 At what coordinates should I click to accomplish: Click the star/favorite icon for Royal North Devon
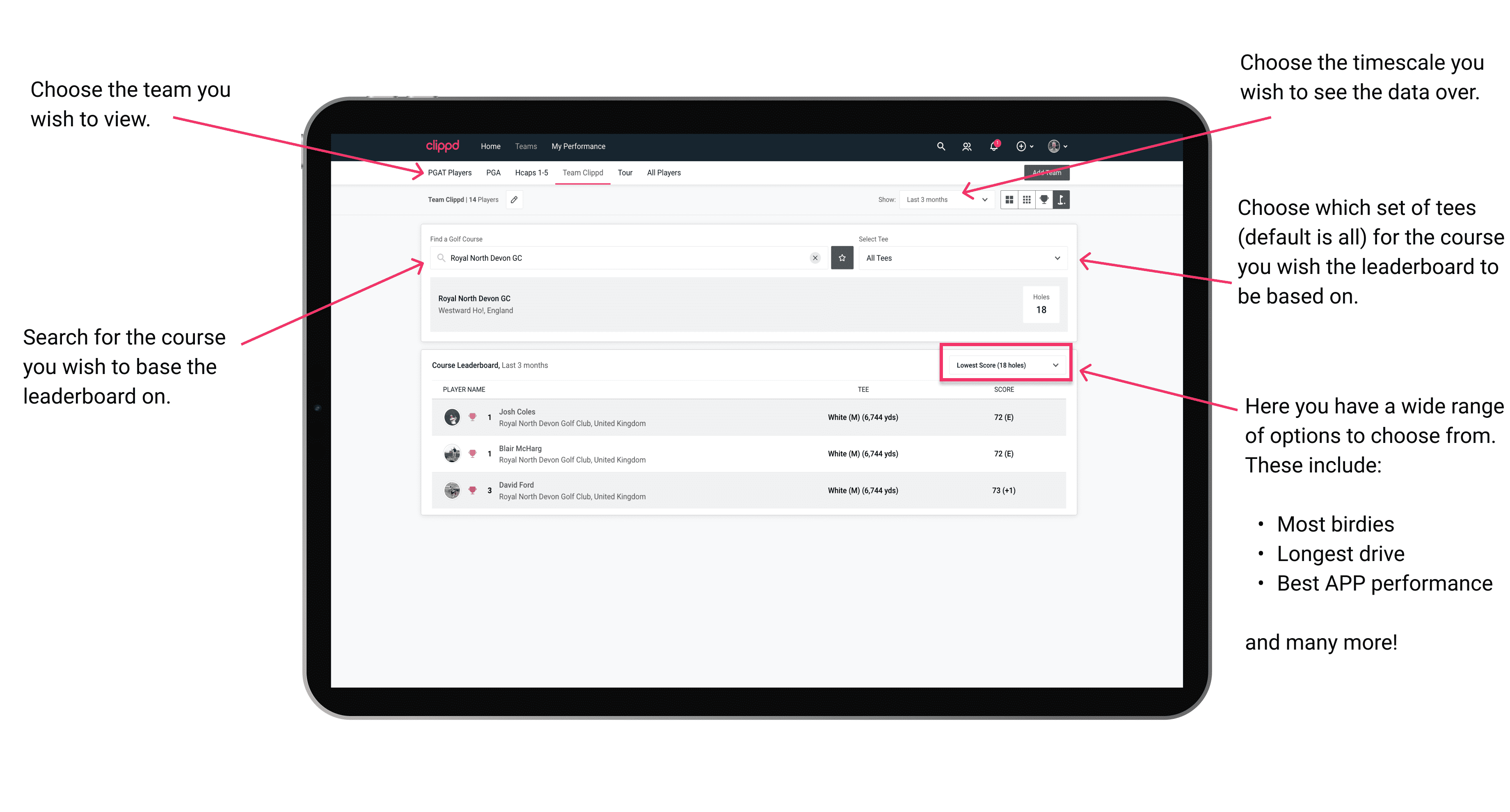843,258
